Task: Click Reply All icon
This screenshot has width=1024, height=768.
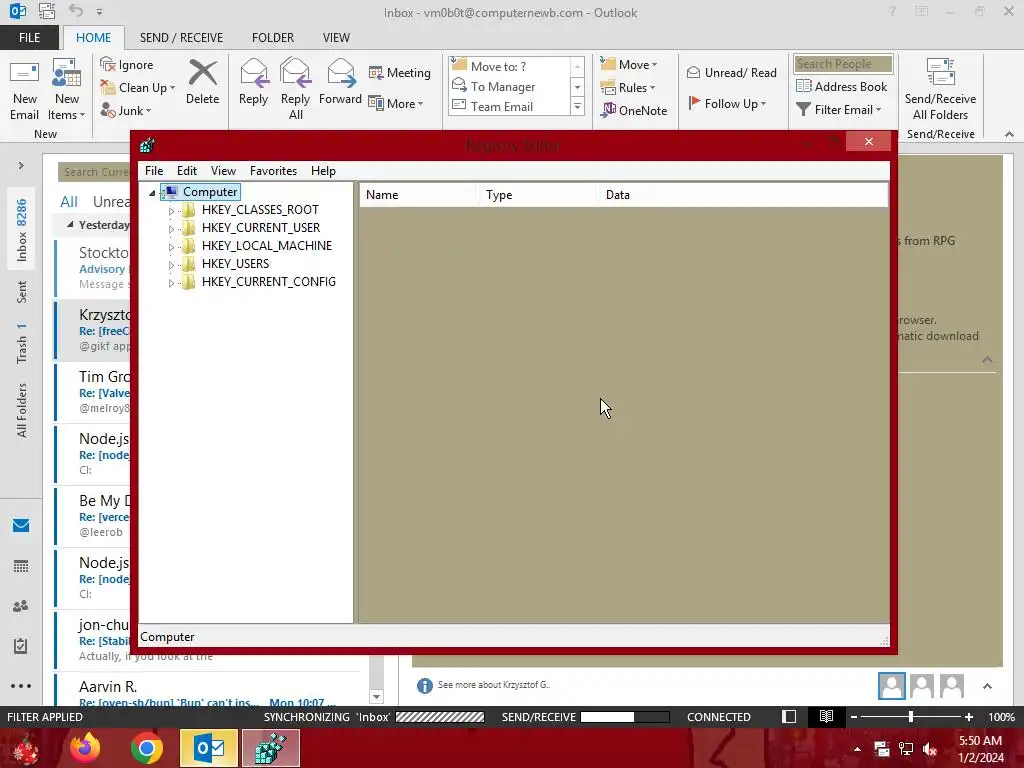Action: click(x=295, y=89)
